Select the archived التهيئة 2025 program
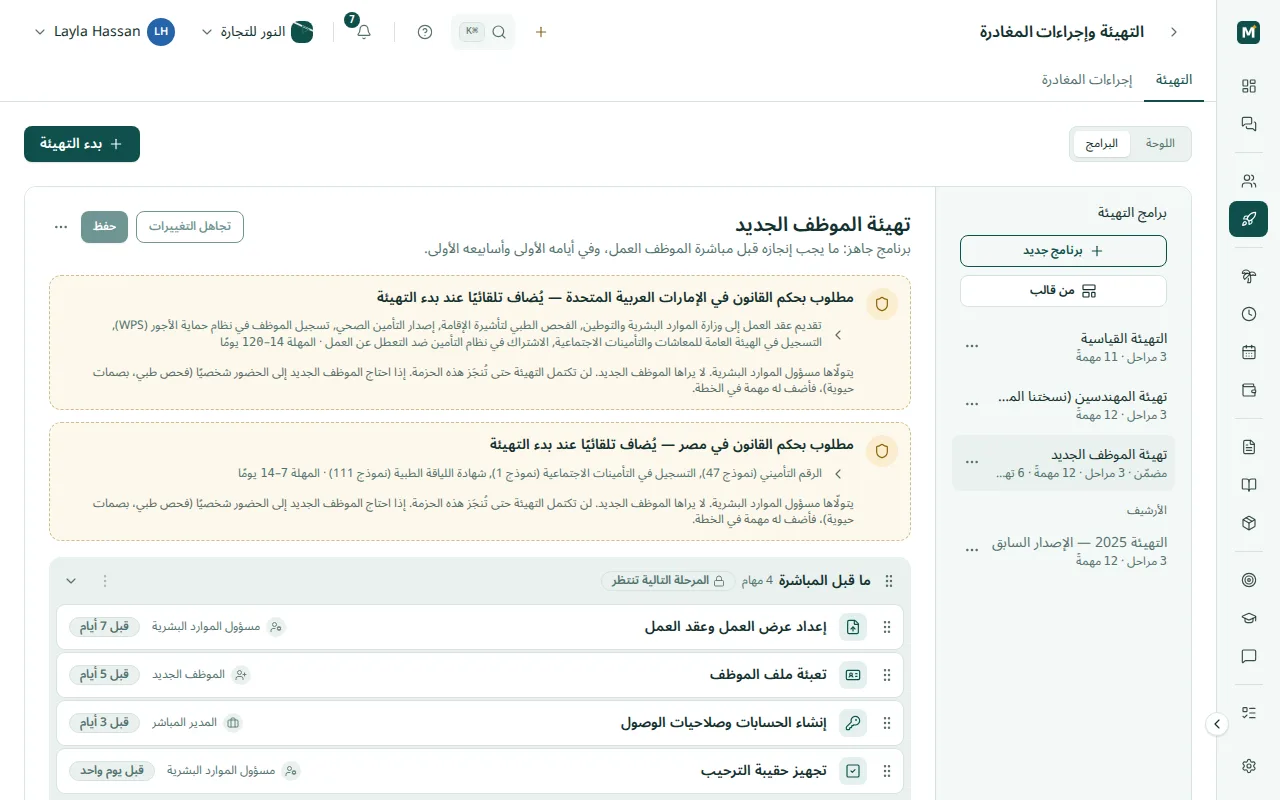 (1063, 551)
